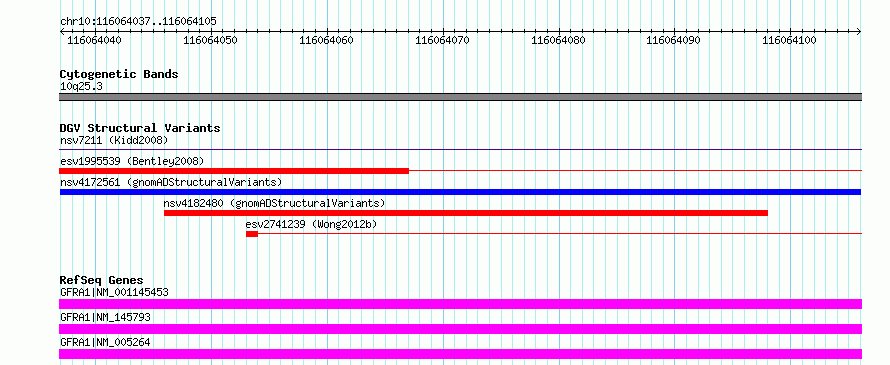Select variant label nsv7211 (Kidd2008)
This screenshot has width=890, height=365.
click(x=114, y=140)
